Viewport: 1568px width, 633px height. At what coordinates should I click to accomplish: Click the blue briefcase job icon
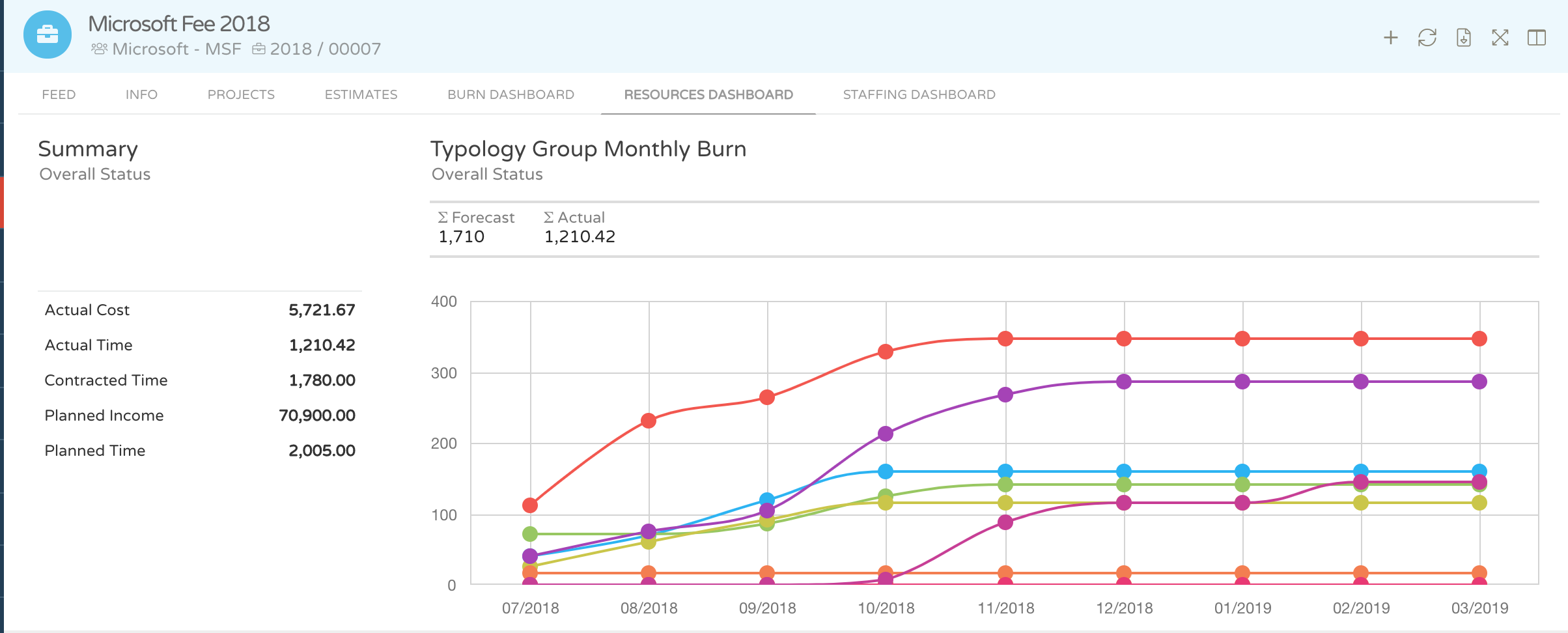point(48,35)
